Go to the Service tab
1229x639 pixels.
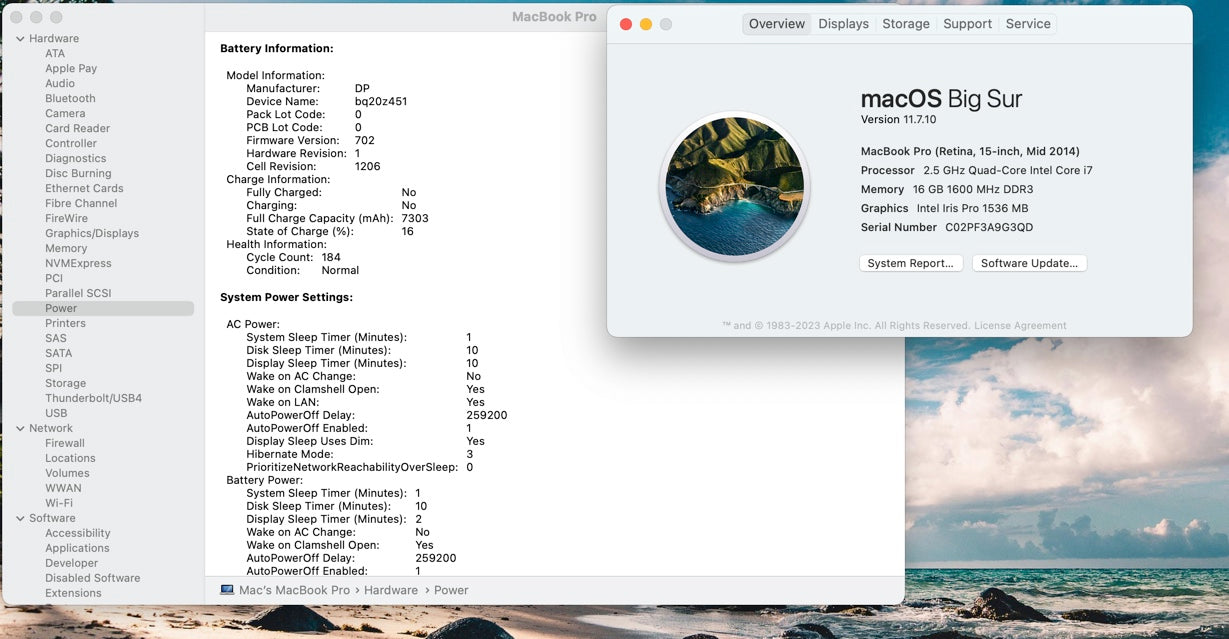1028,24
